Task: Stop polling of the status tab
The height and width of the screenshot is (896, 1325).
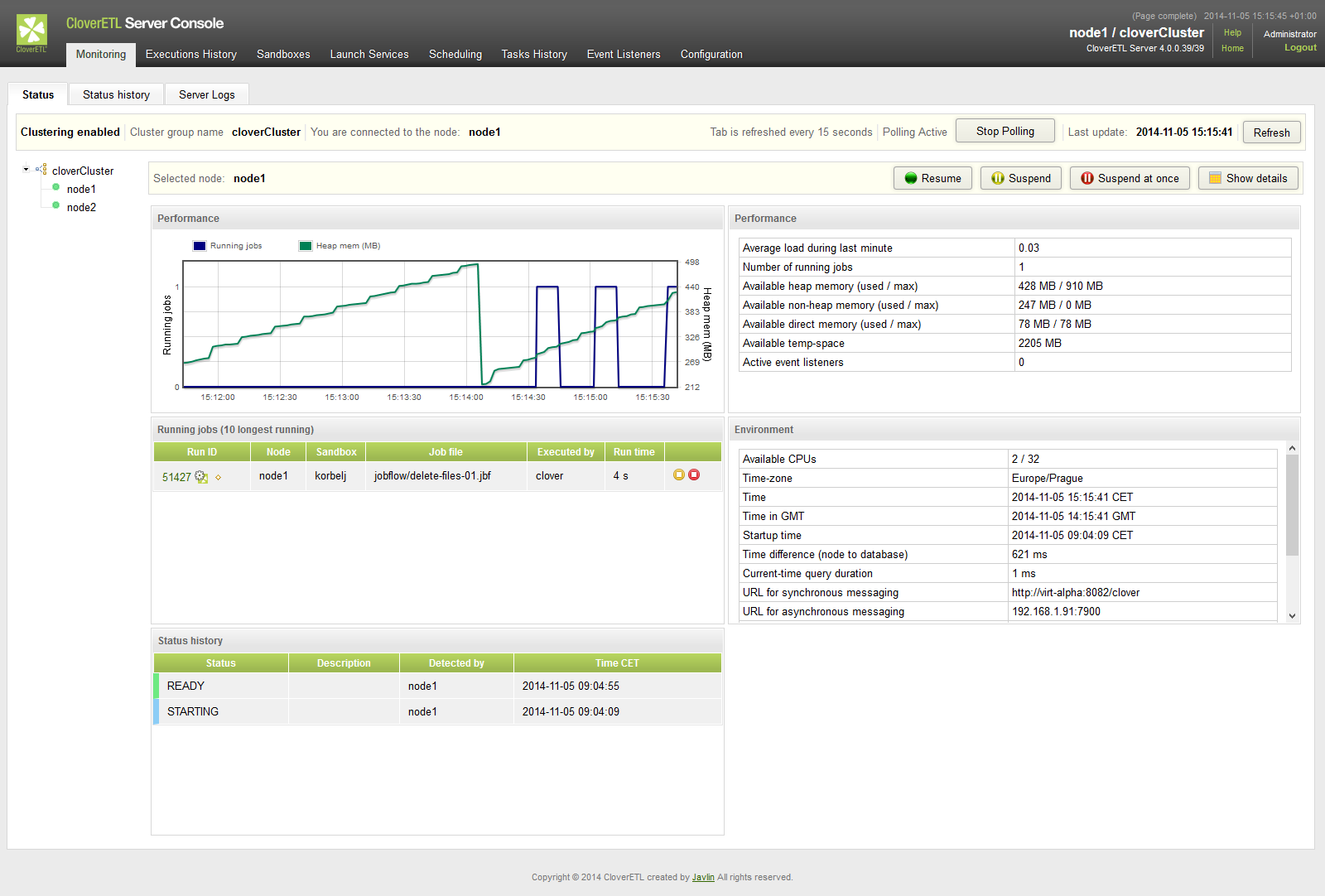Action: [x=1005, y=132]
